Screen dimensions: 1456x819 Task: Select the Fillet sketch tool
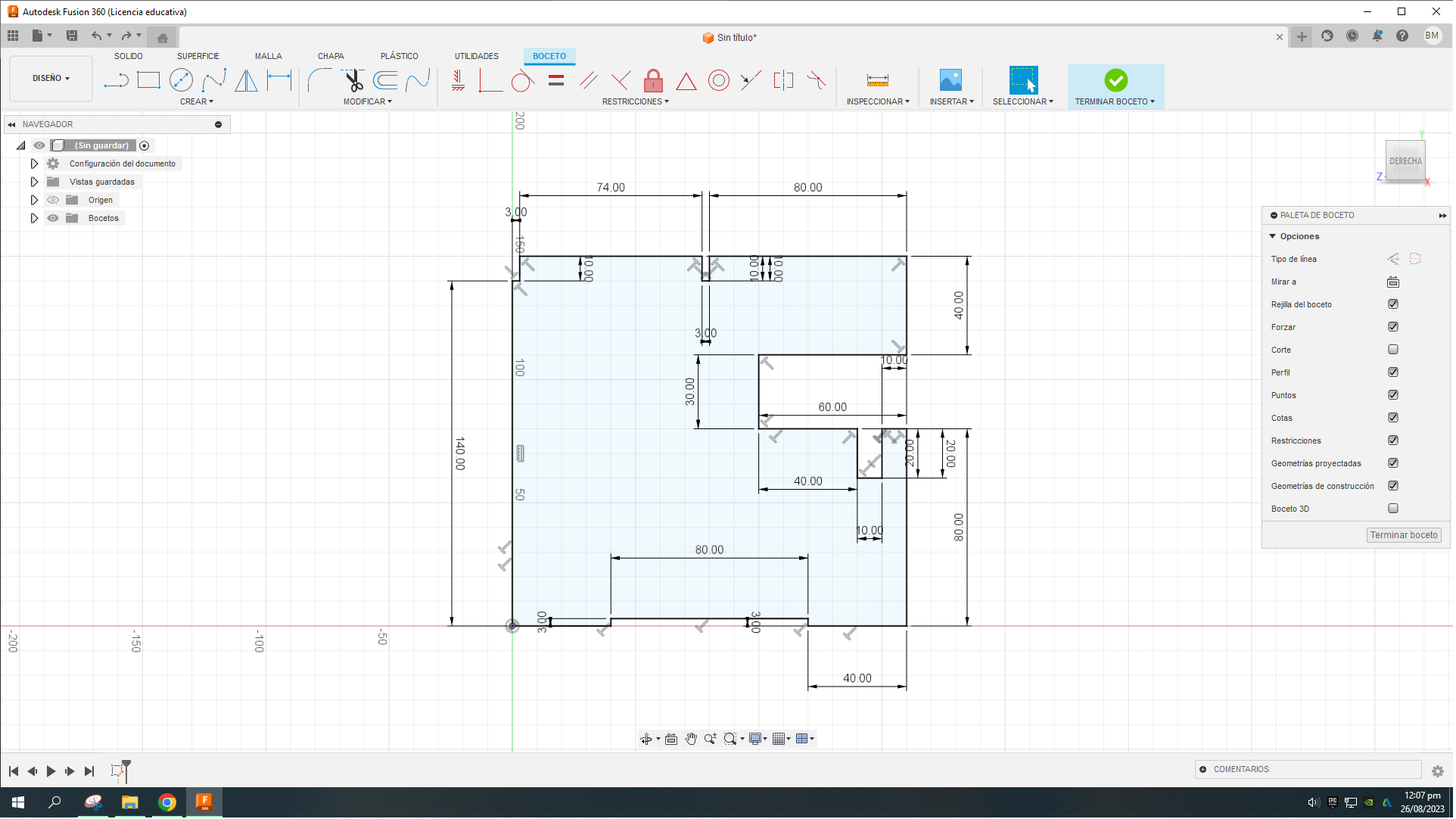319,80
